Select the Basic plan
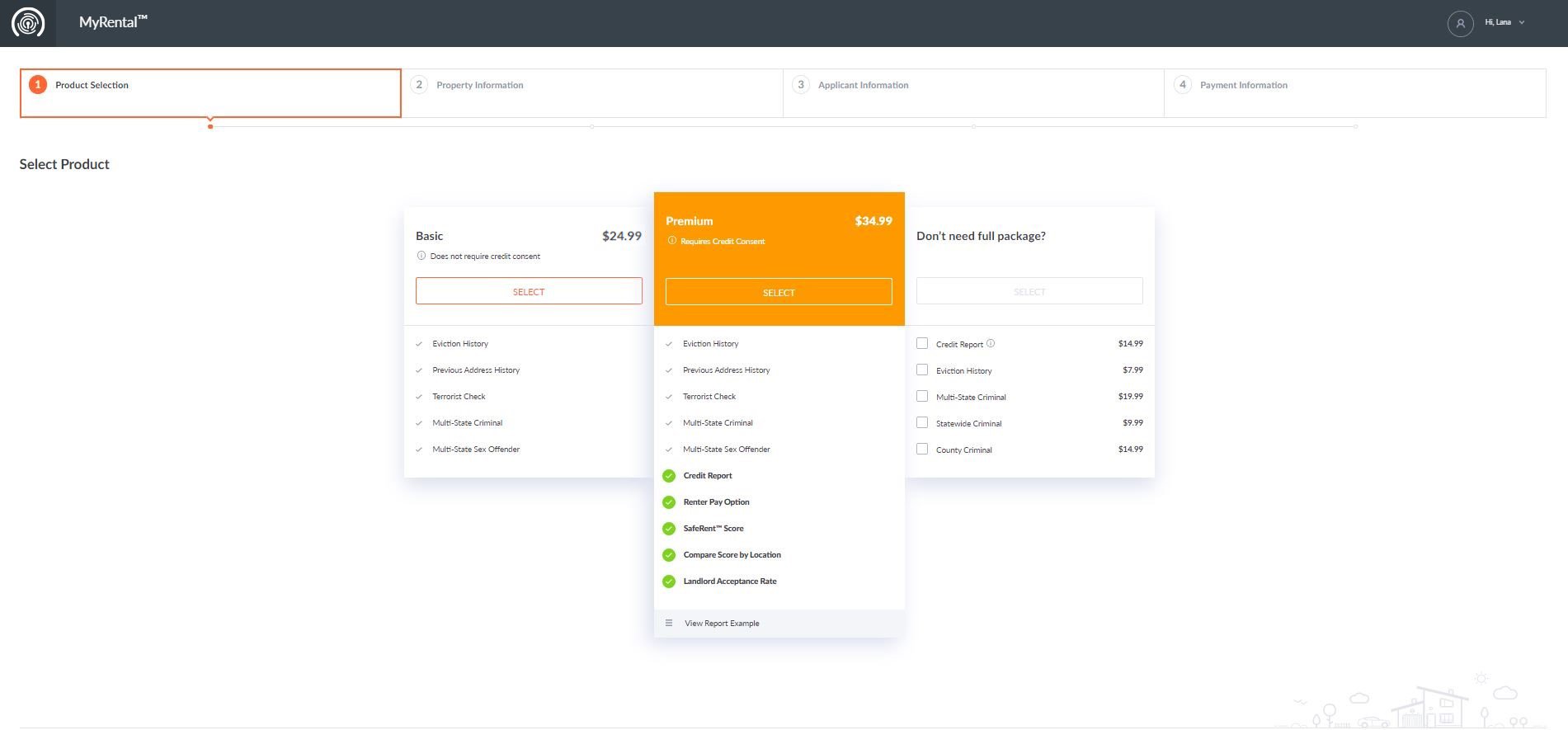Image resolution: width=1568 pixels, height=730 pixels. click(529, 291)
